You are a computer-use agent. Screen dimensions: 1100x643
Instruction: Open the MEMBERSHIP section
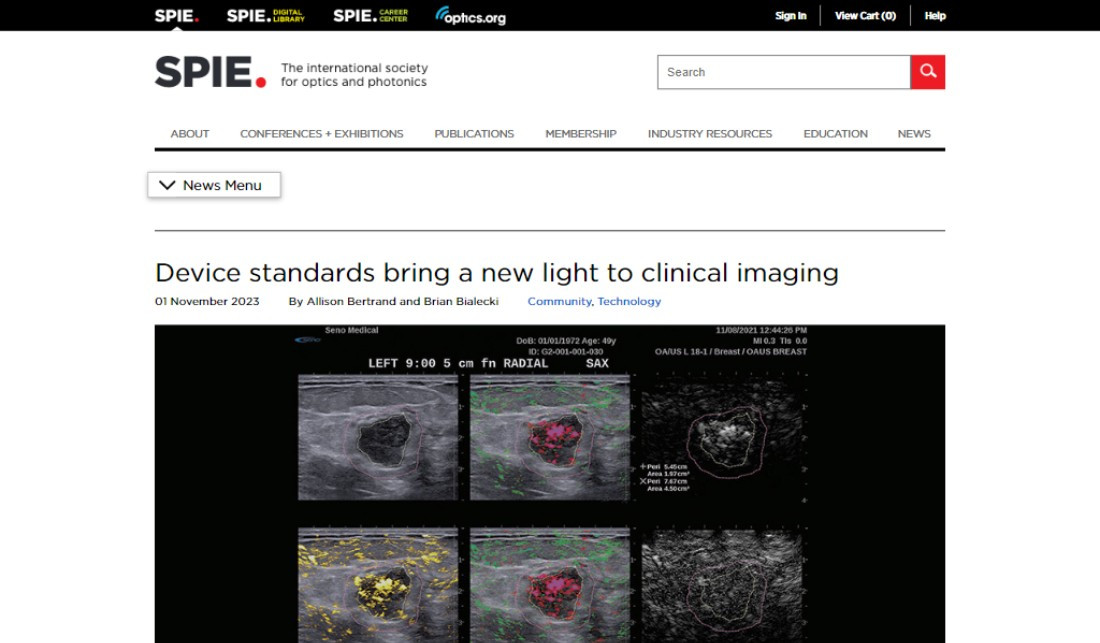click(x=580, y=133)
